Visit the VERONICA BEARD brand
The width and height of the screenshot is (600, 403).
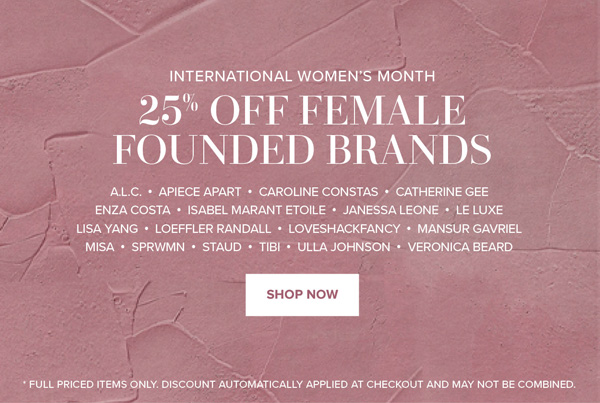[x=460, y=247]
